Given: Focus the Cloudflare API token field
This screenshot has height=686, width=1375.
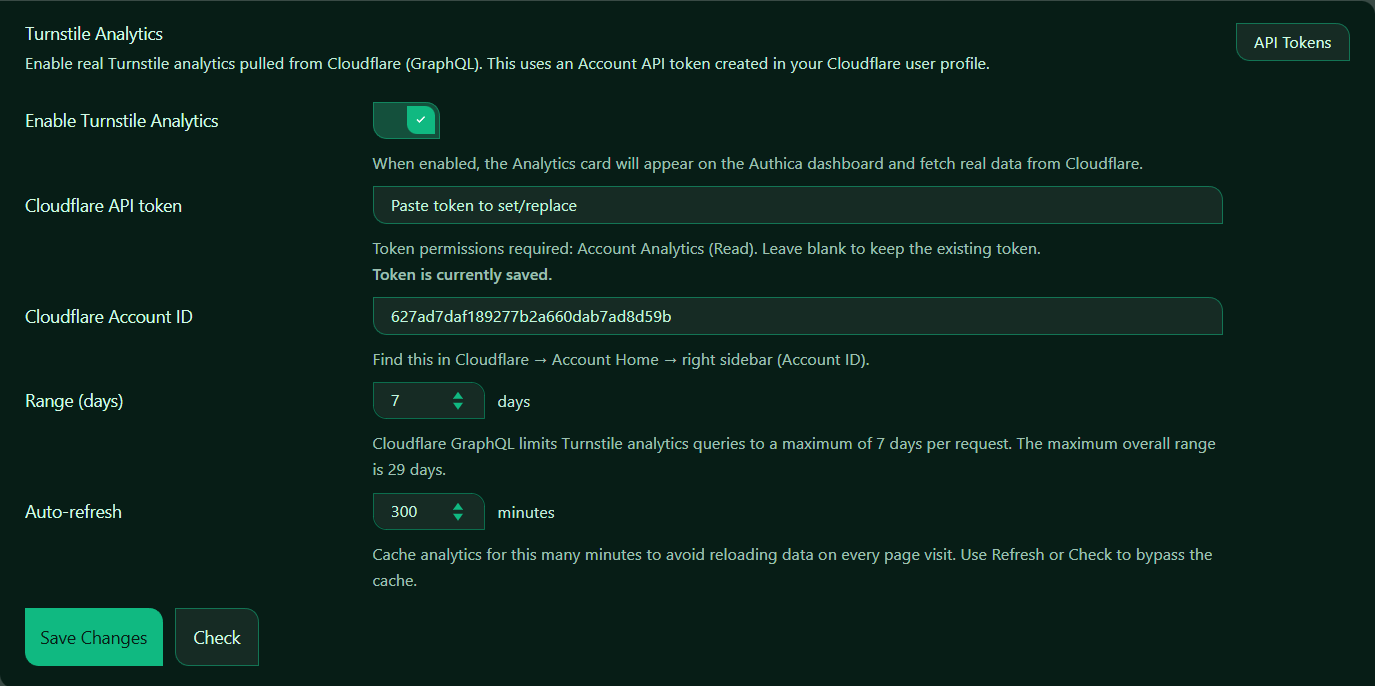Looking at the screenshot, I should 797,205.
